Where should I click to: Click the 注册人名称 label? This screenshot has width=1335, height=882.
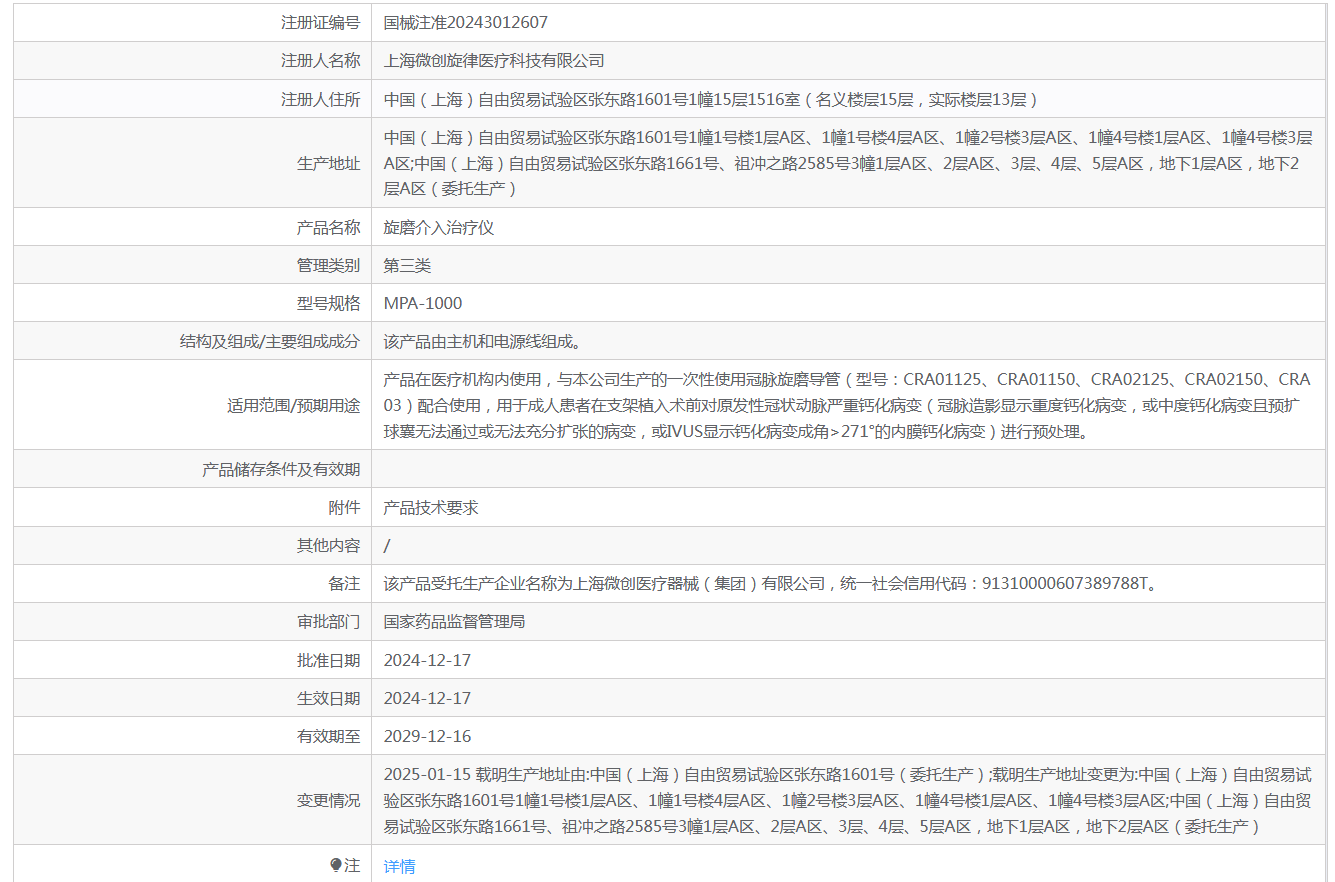coord(320,60)
